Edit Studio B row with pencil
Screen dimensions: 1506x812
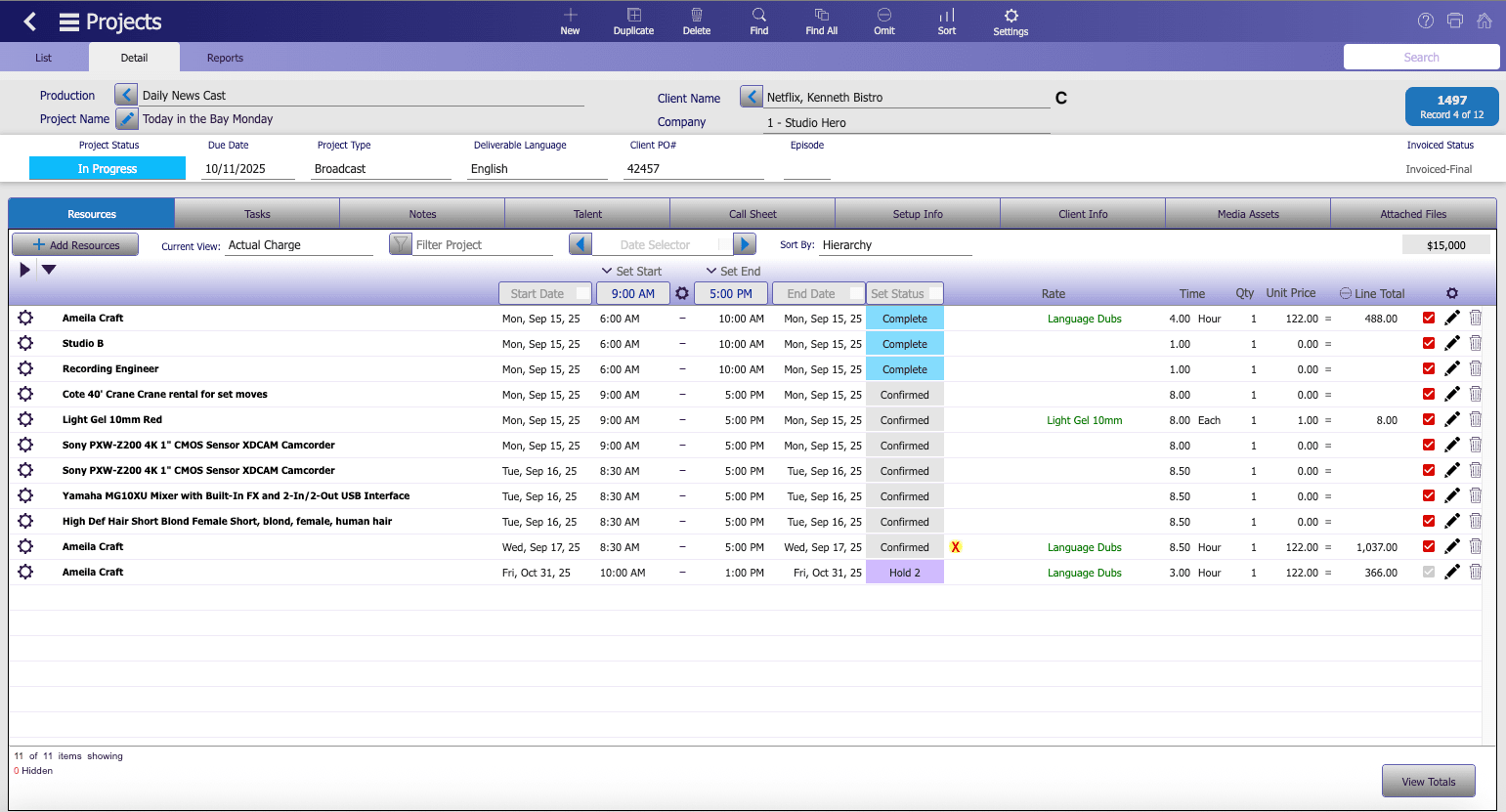point(1452,343)
